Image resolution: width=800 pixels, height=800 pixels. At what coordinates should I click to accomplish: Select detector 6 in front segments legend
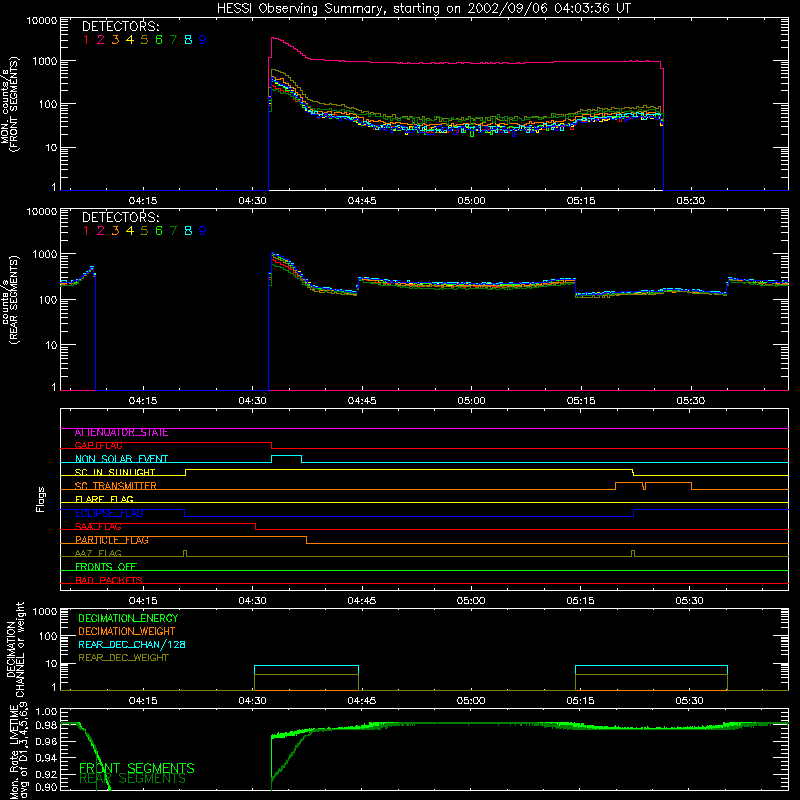point(159,40)
